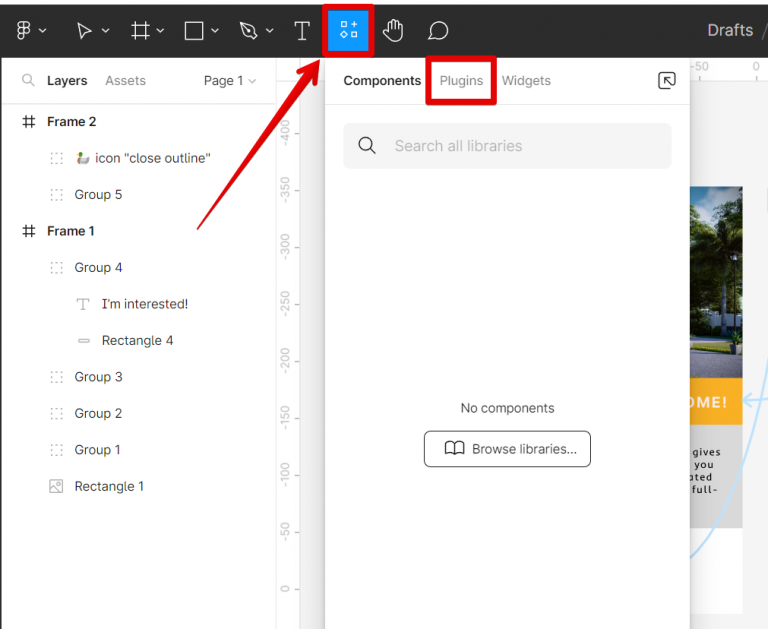Expand the Frame tools dropdown chevron

pyautogui.click(x=160, y=30)
